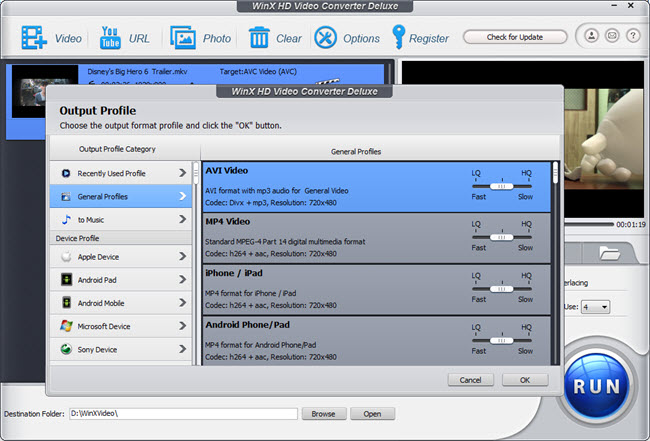Expand General Profiles arrow
The height and width of the screenshot is (441, 650).
(182, 196)
